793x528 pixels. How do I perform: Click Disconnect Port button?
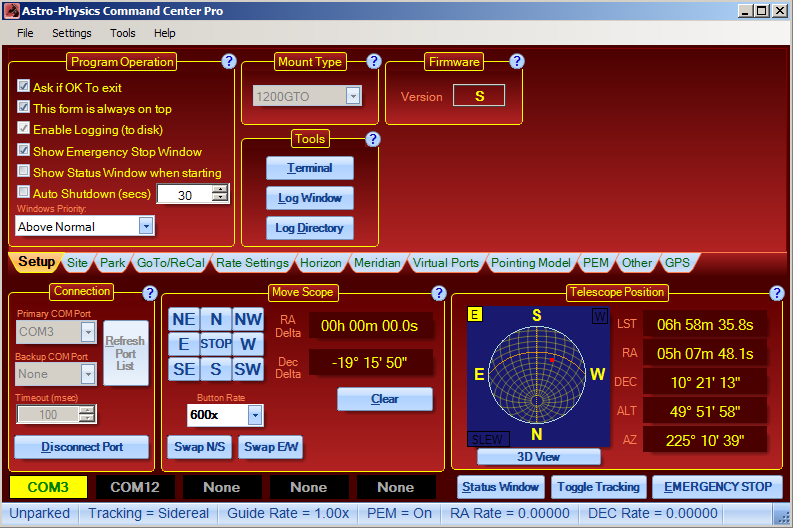tap(82, 447)
